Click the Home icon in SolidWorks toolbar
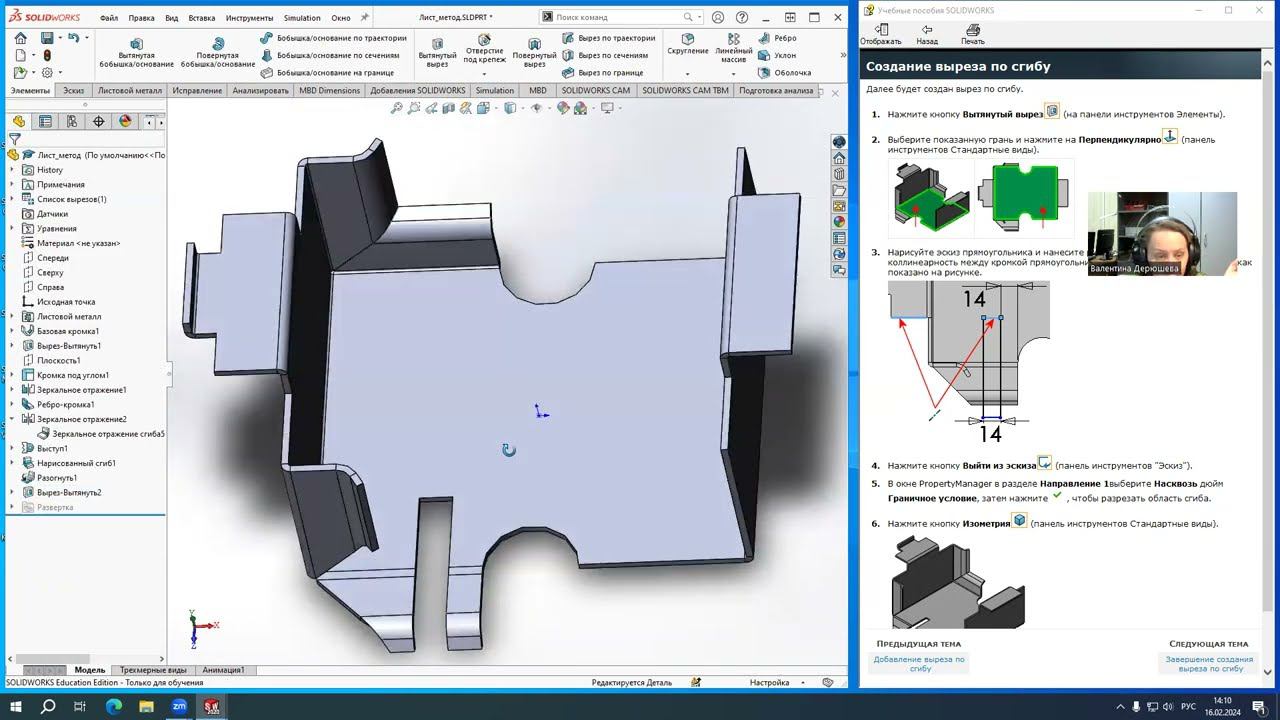 [x=21, y=38]
